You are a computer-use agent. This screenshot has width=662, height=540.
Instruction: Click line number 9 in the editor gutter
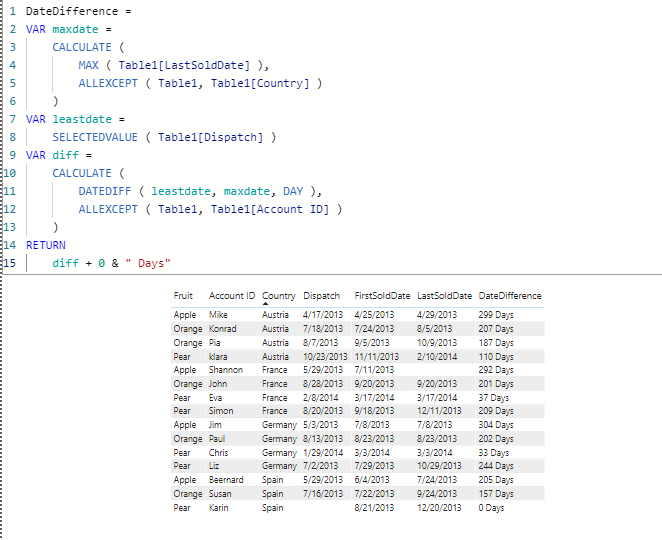pos(12,155)
